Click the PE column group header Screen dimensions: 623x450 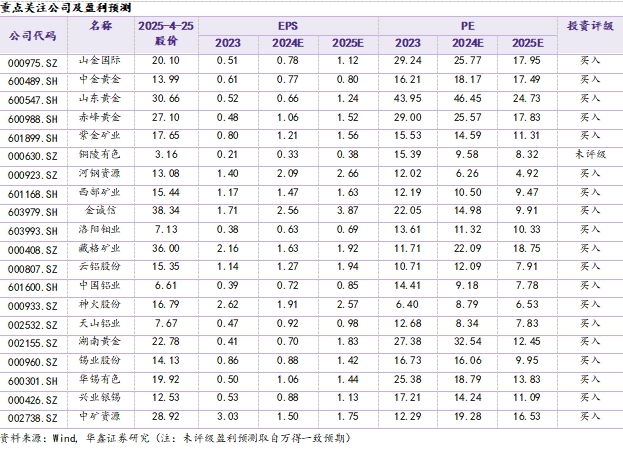click(x=468, y=26)
